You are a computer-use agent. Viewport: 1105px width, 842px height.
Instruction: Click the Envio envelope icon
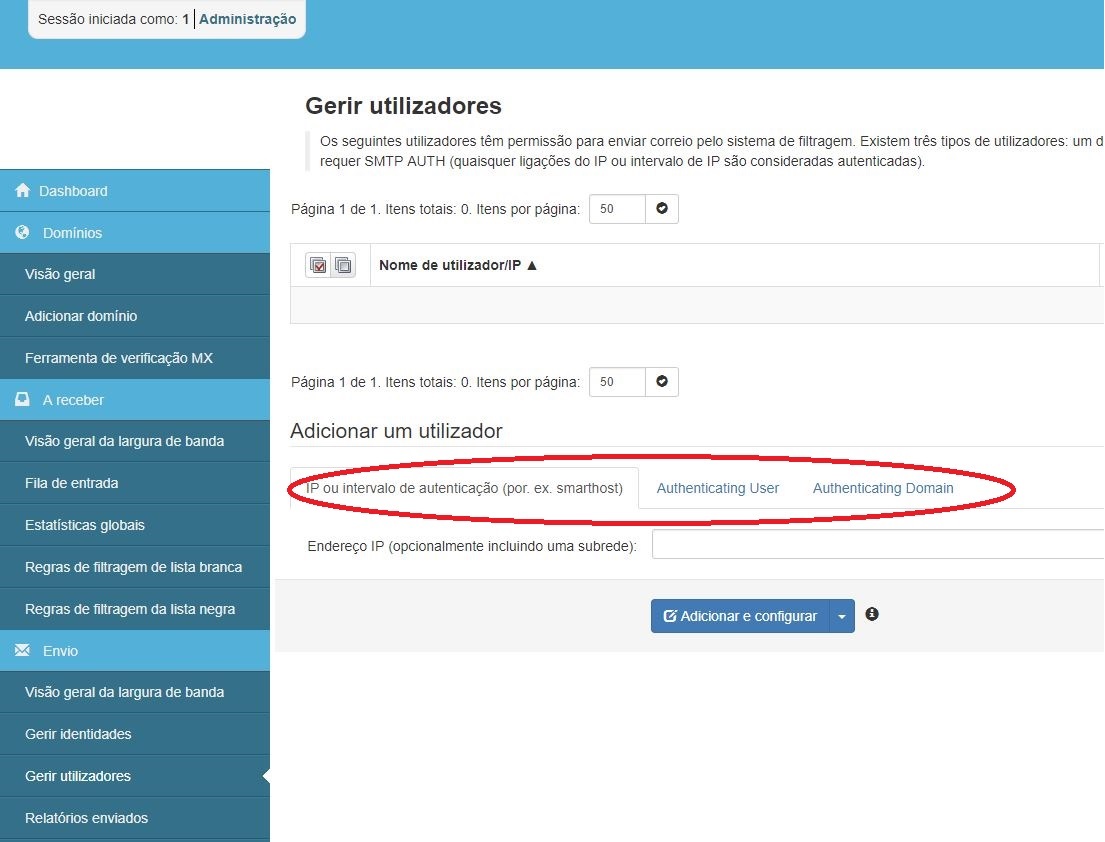22,650
